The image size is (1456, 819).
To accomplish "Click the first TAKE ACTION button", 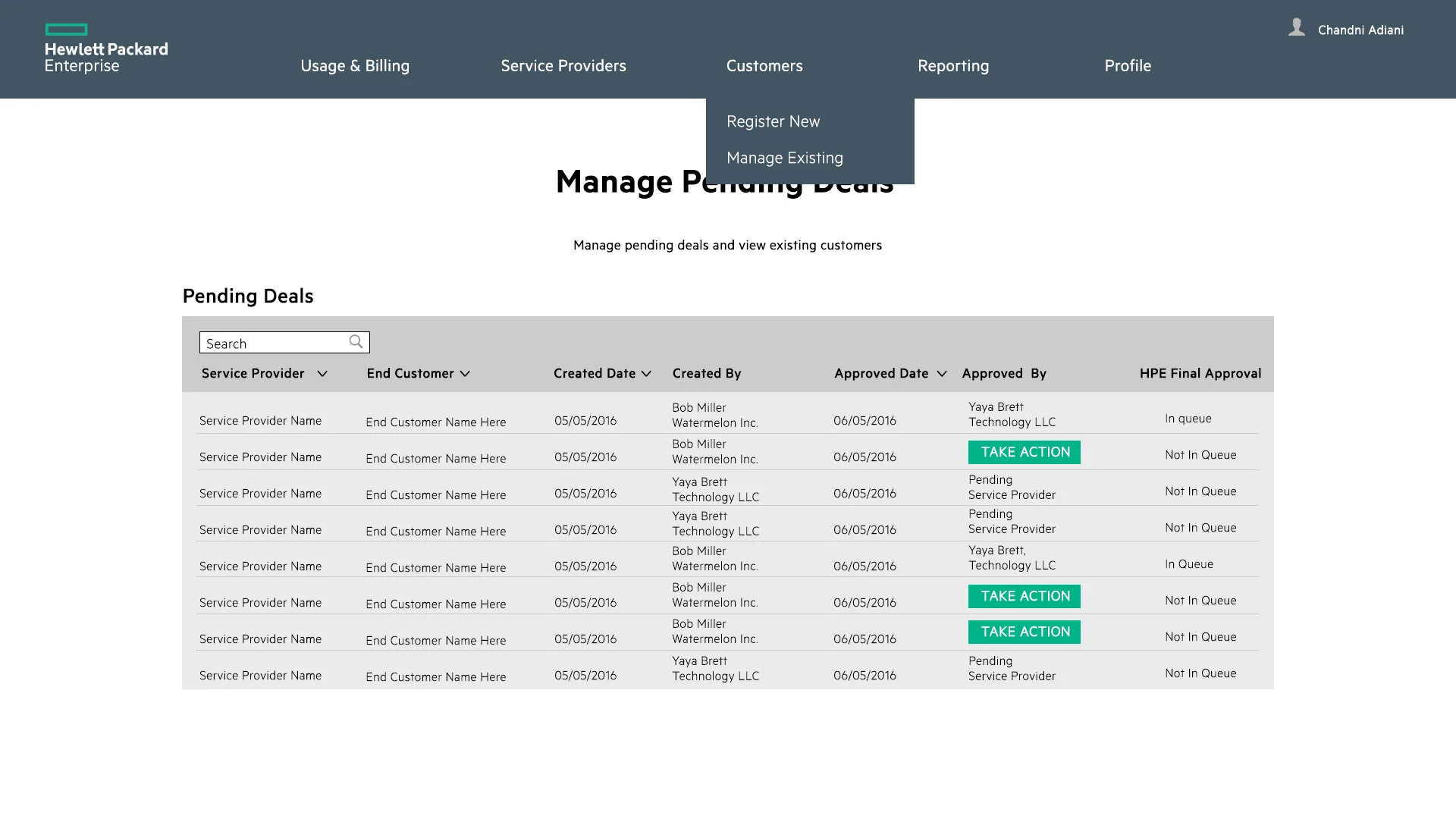I will [1024, 452].
